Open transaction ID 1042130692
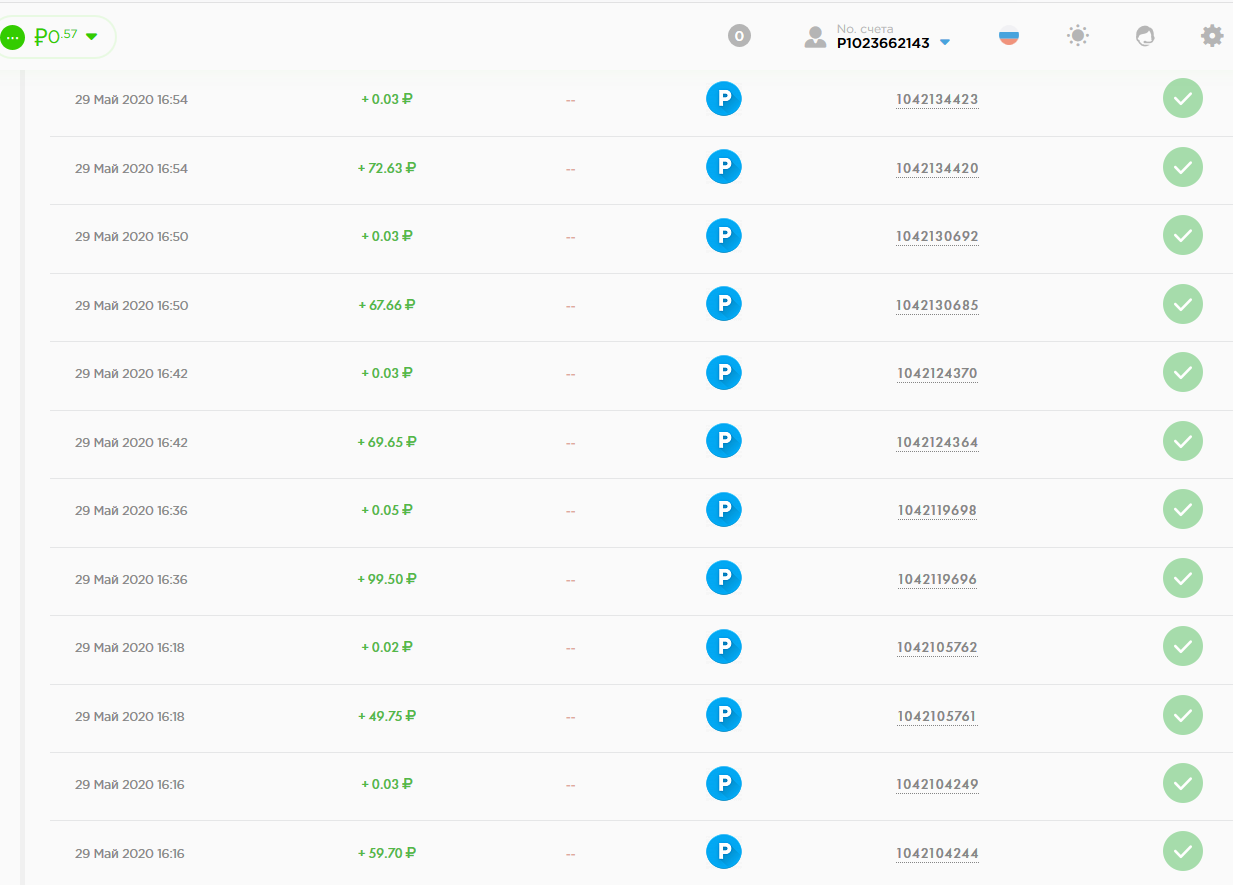The image size is (1233, 885). 937,237
